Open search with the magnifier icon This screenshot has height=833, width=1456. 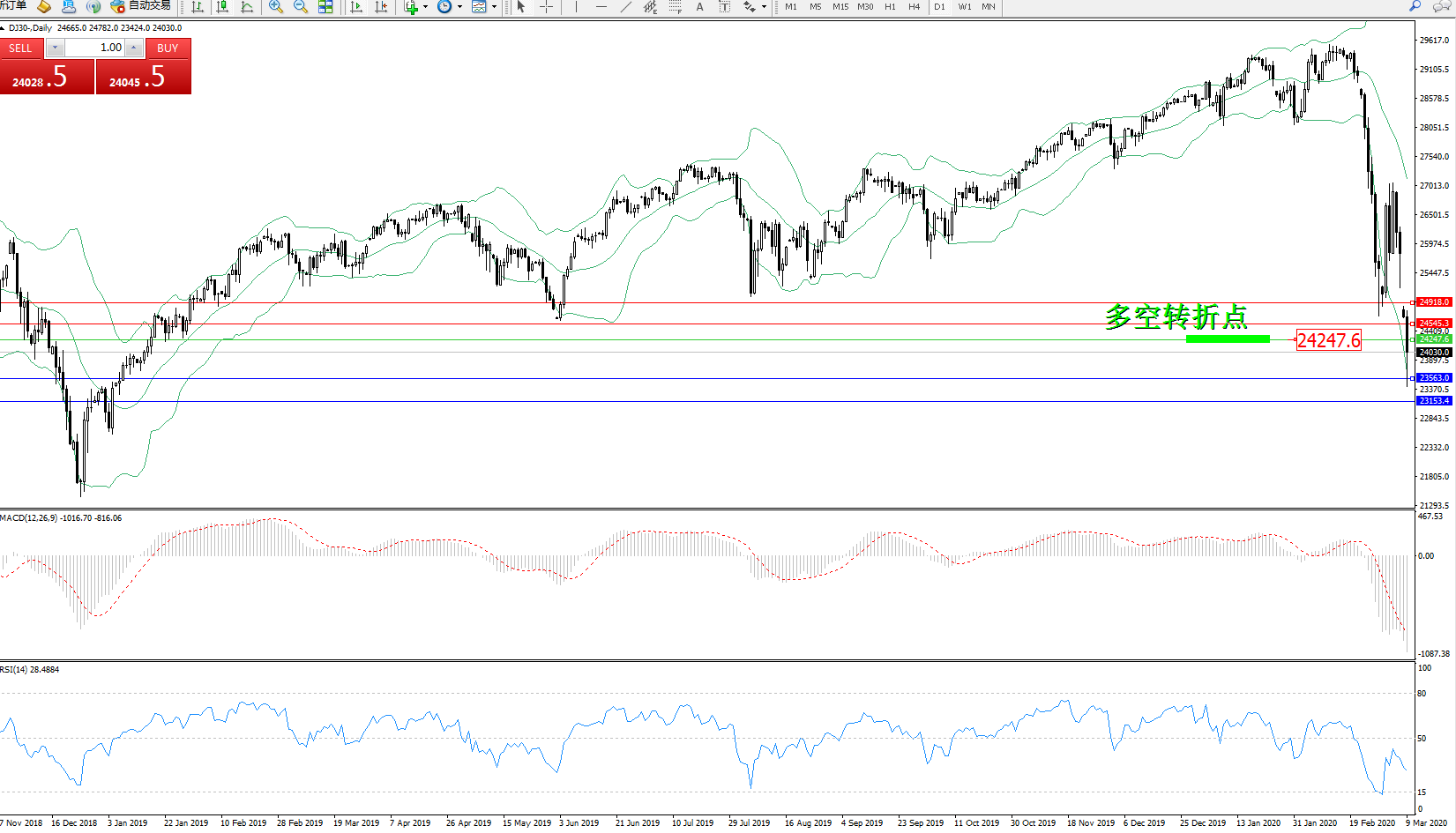[x=1415, y=6]
